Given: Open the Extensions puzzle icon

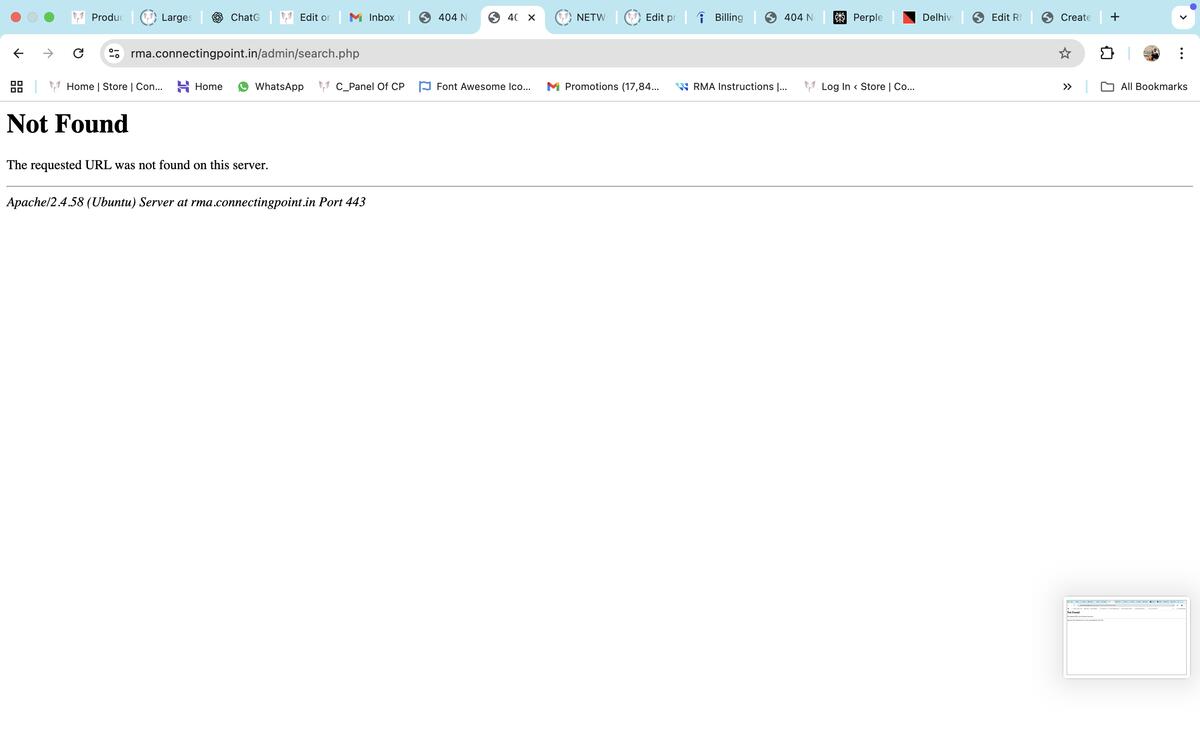Looking at the screenshot, I should coord(1107,53).
